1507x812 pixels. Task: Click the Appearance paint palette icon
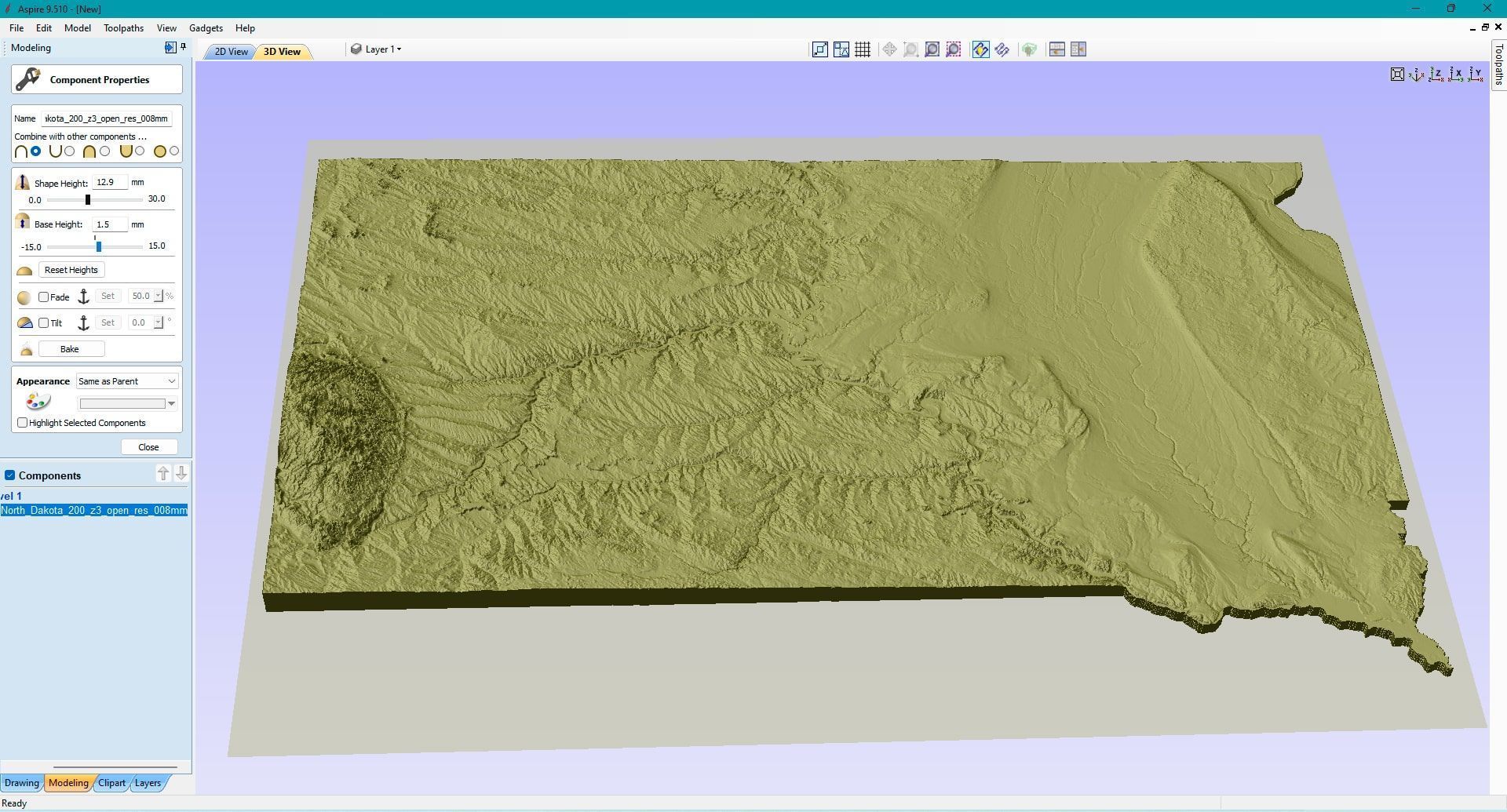(x=38, y=402)
